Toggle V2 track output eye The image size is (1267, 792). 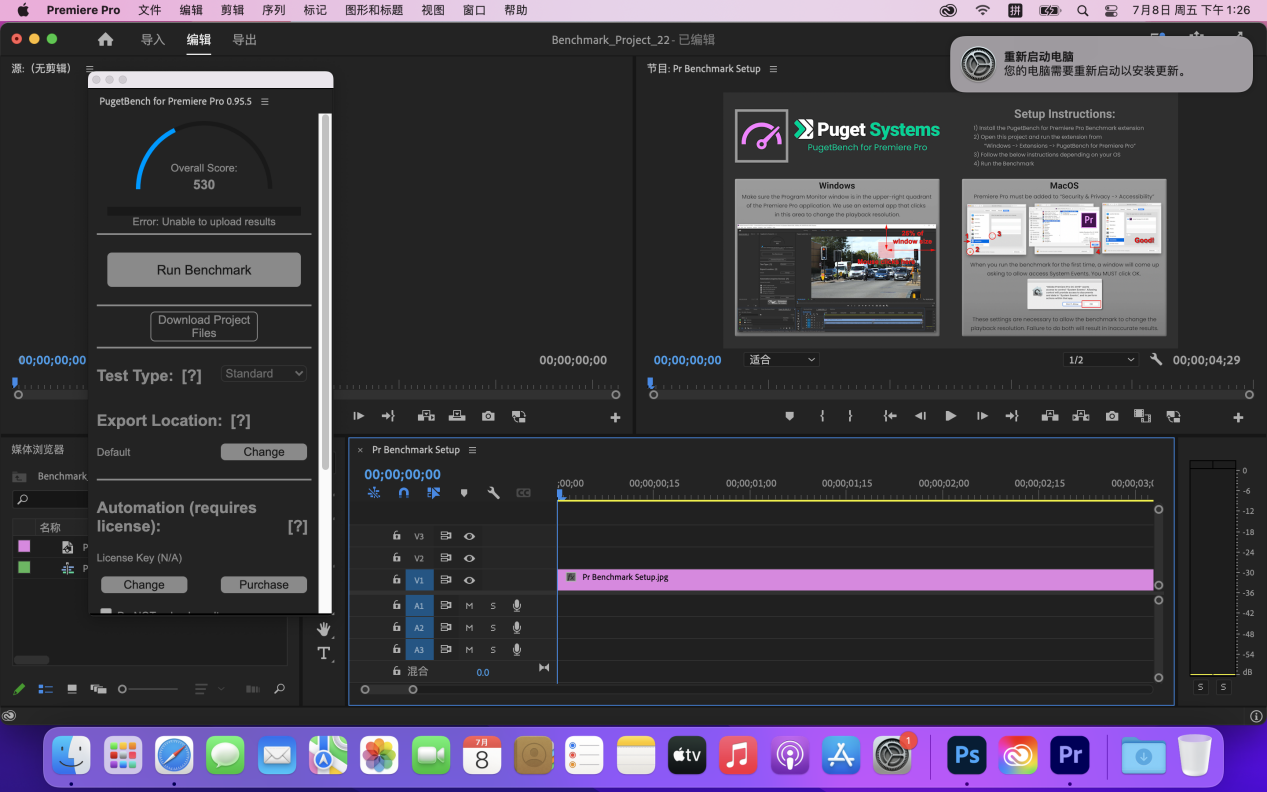tap(469, 559)
